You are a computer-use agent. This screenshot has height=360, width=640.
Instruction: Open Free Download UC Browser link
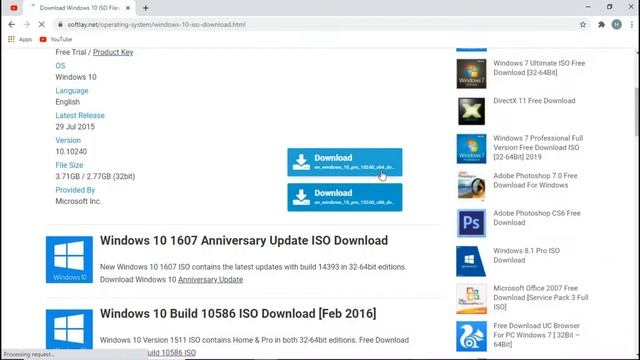click(x=536, y=335)
